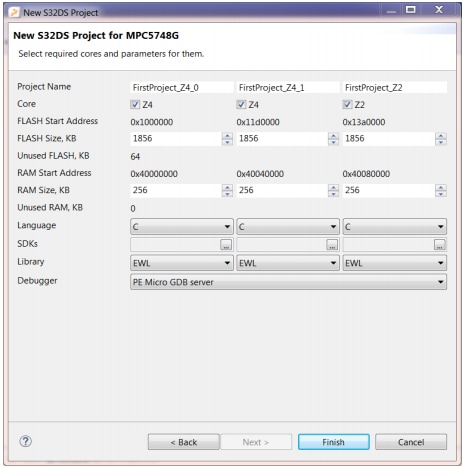Focus the FLASH Size field showing 1856 for Z2
This screenshot has width=466, height=470.
[389, 138]
